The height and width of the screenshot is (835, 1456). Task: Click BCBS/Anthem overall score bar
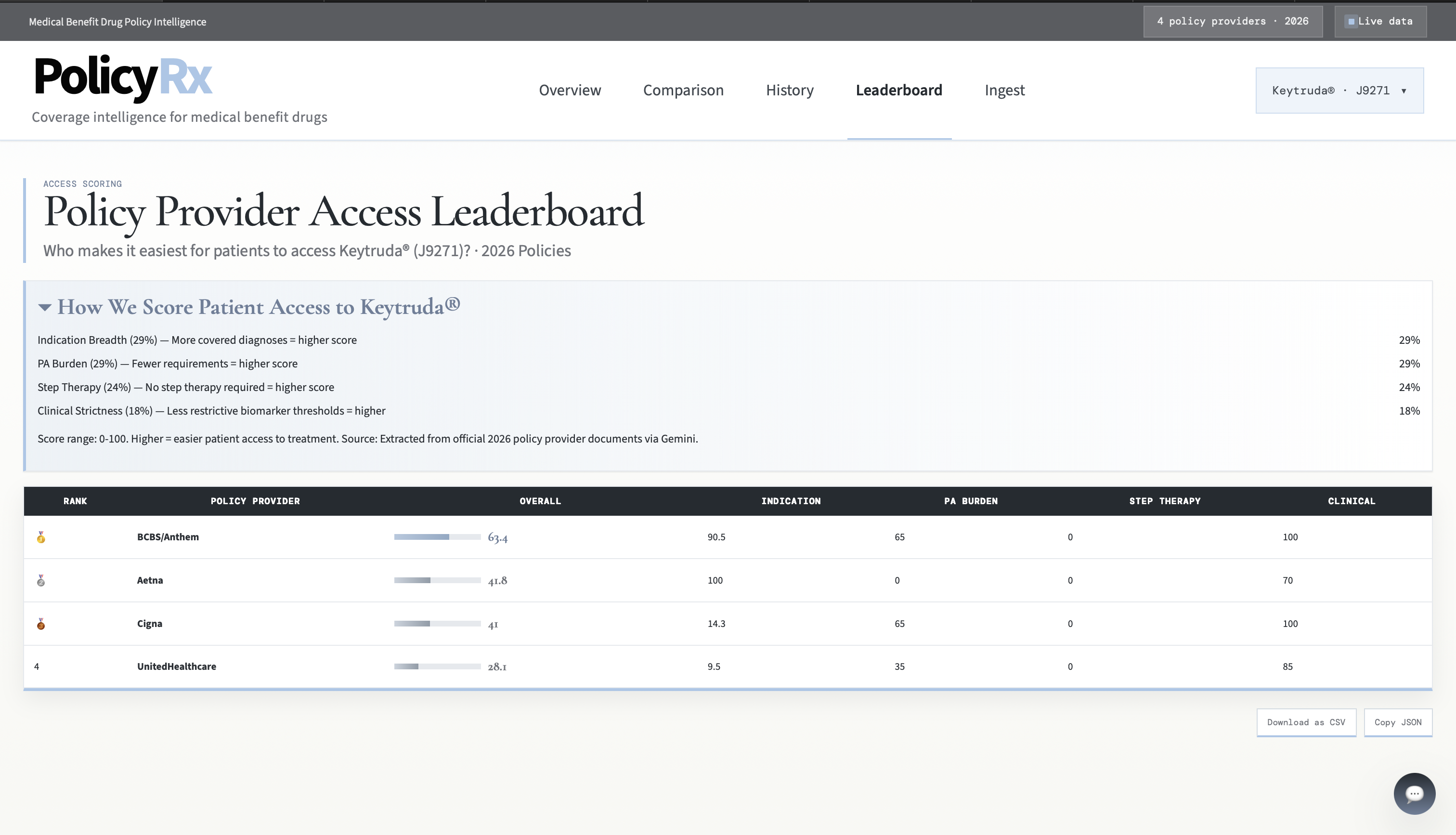(437, 537)
